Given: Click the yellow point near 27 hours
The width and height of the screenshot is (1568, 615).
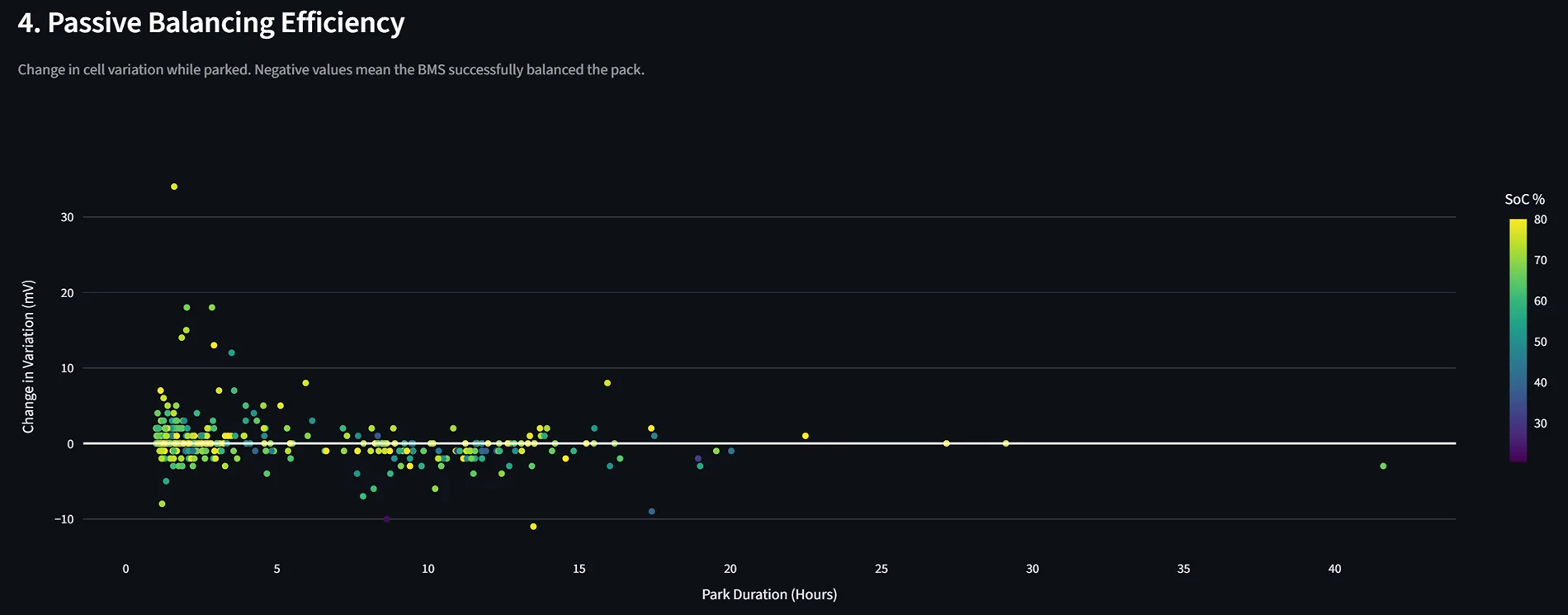Looking at the screenshot, I should coord(947,443).
